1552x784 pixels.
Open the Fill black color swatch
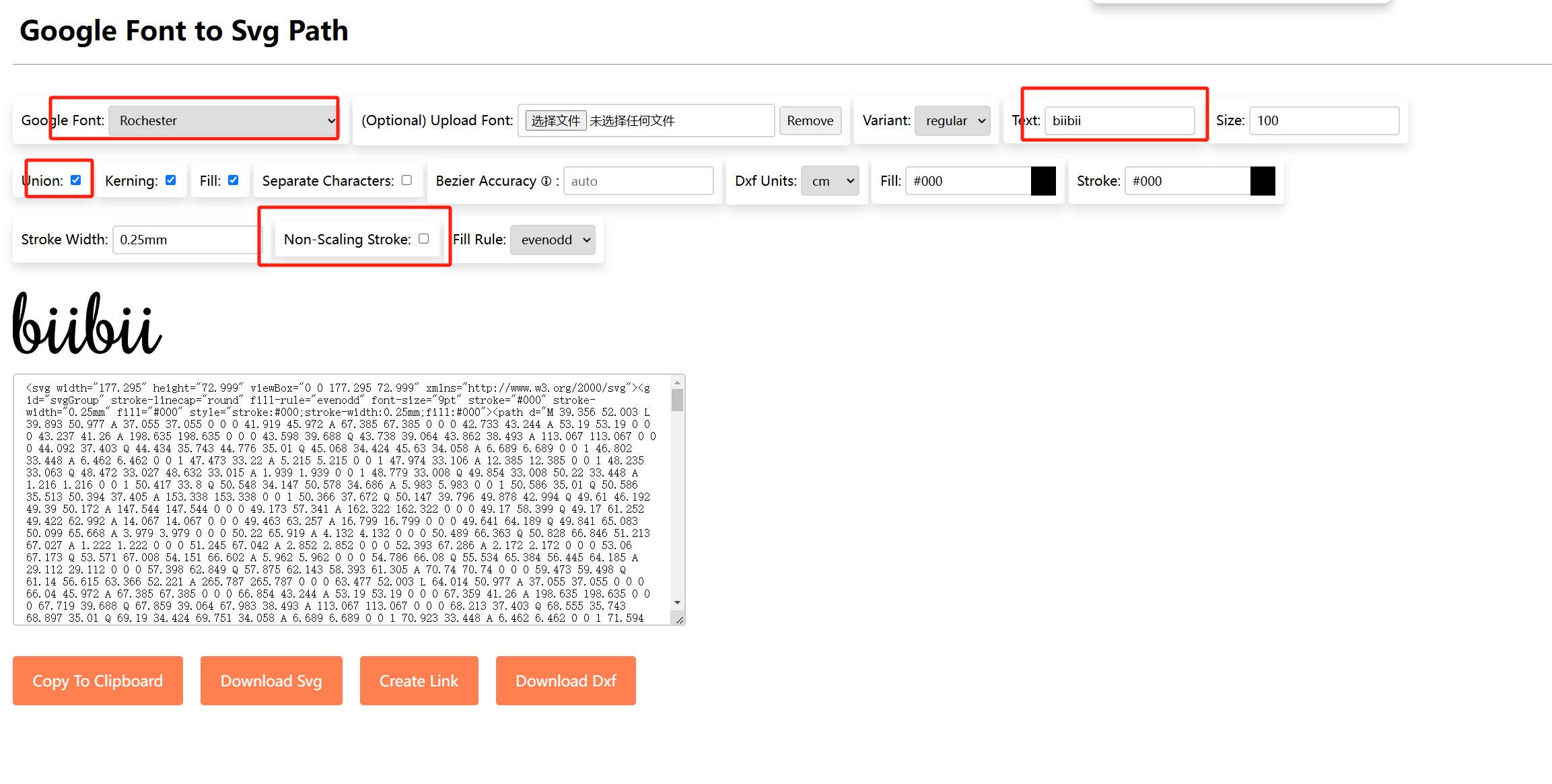pyautogui.click(x=1043, y=181)
